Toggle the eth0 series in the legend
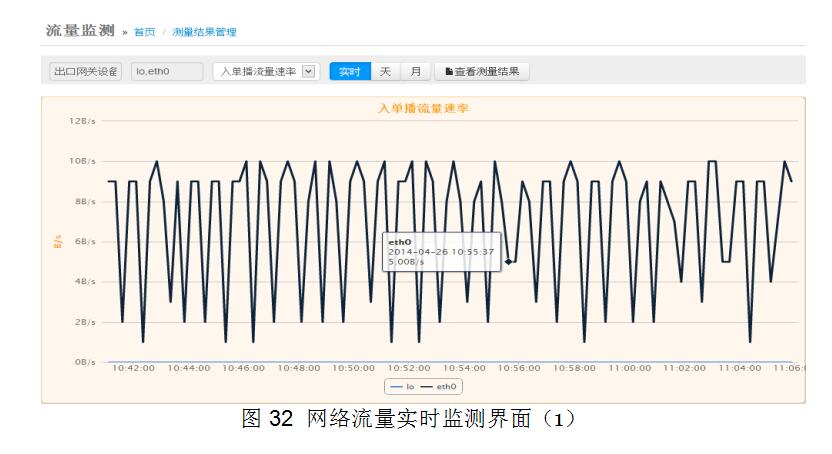 coord(438,386)
